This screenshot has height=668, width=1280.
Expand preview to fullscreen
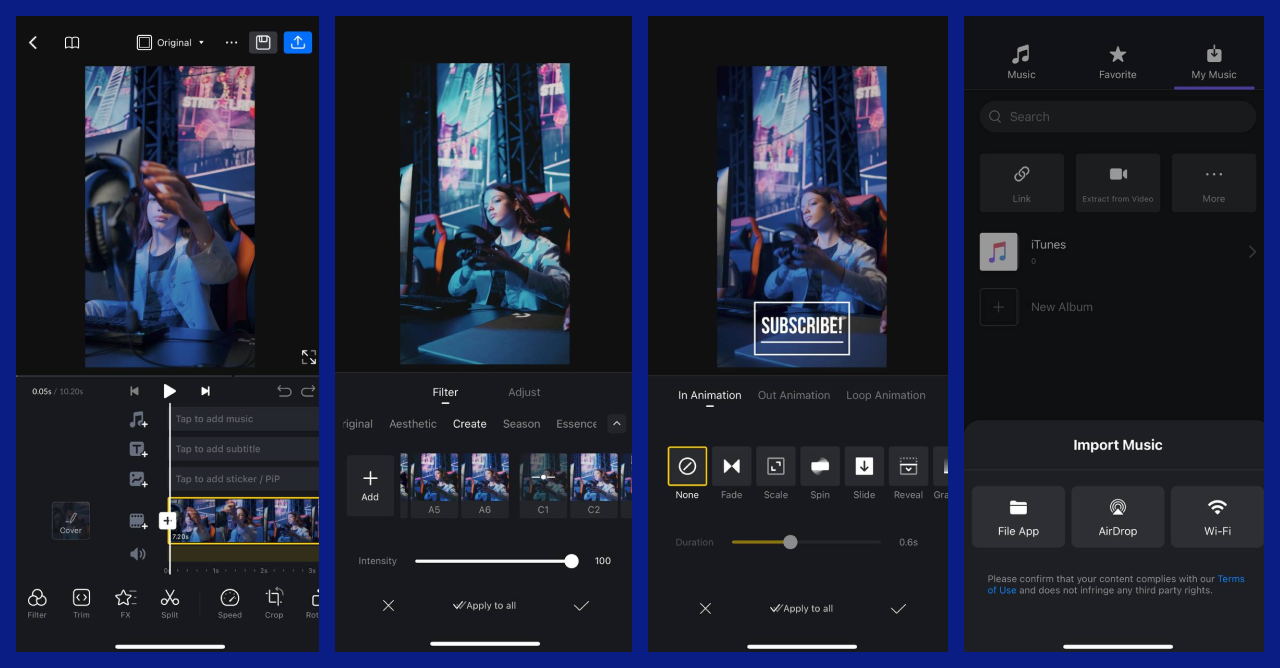[x=309, y=357]
